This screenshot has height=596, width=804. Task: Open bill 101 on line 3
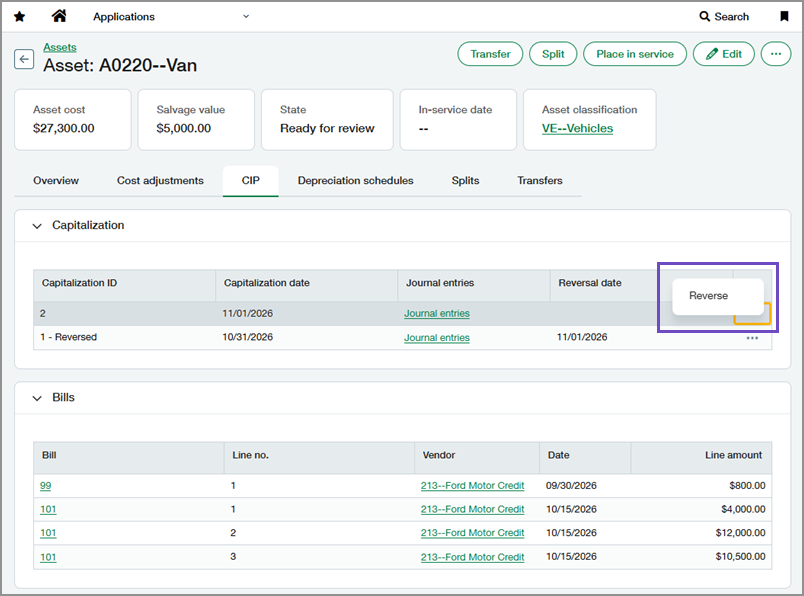click(x=48, y=557)
